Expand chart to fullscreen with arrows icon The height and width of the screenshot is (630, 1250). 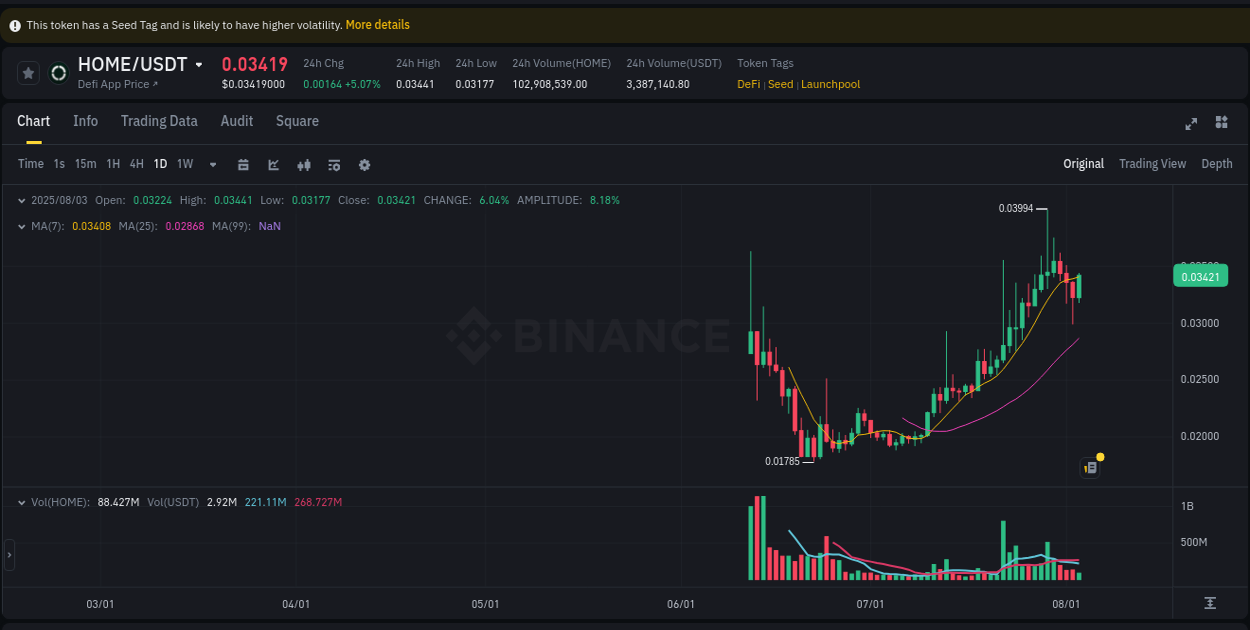[x=1190, y=123]
